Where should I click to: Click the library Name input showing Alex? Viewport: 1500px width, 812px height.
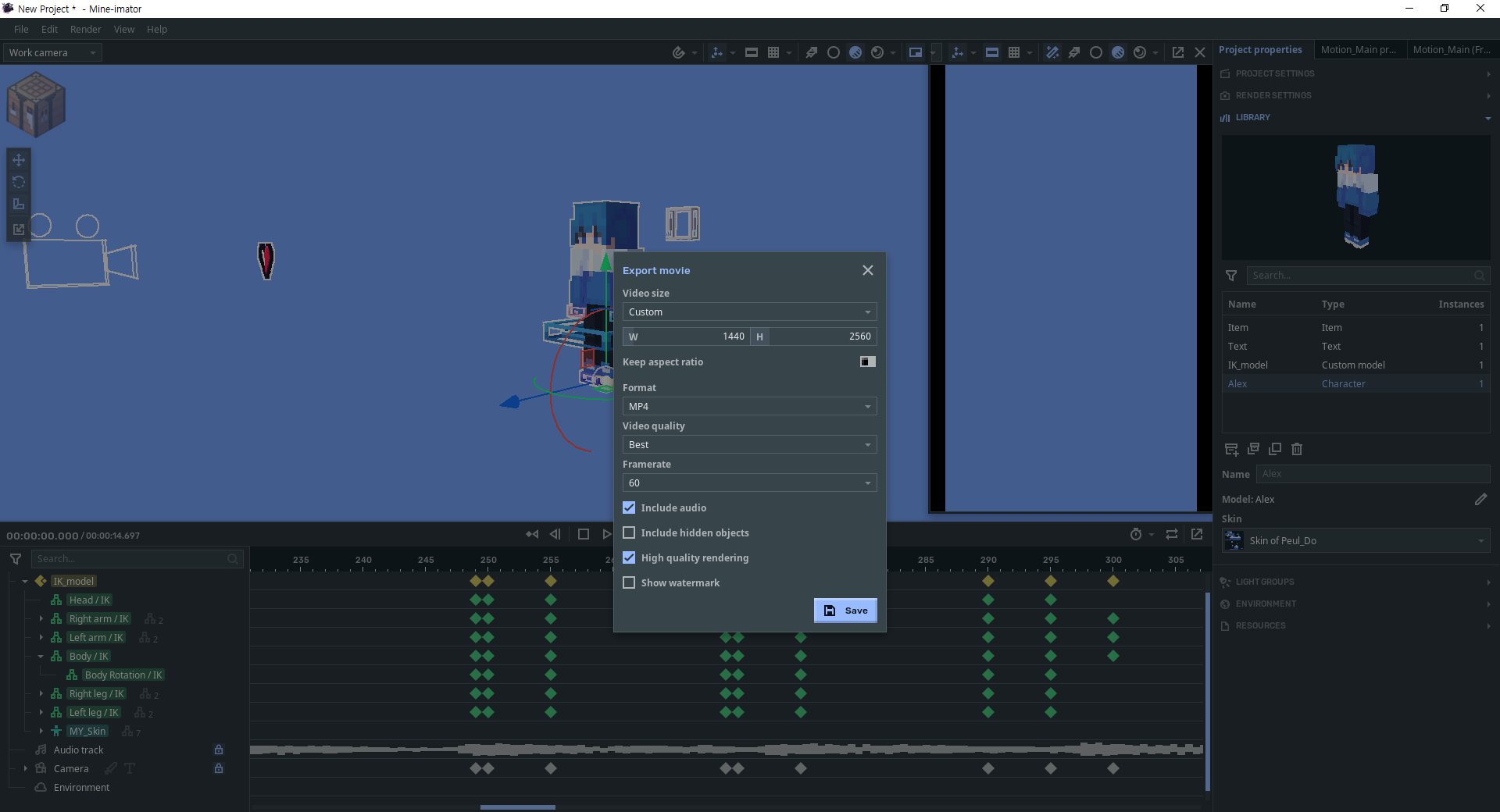1373,474
